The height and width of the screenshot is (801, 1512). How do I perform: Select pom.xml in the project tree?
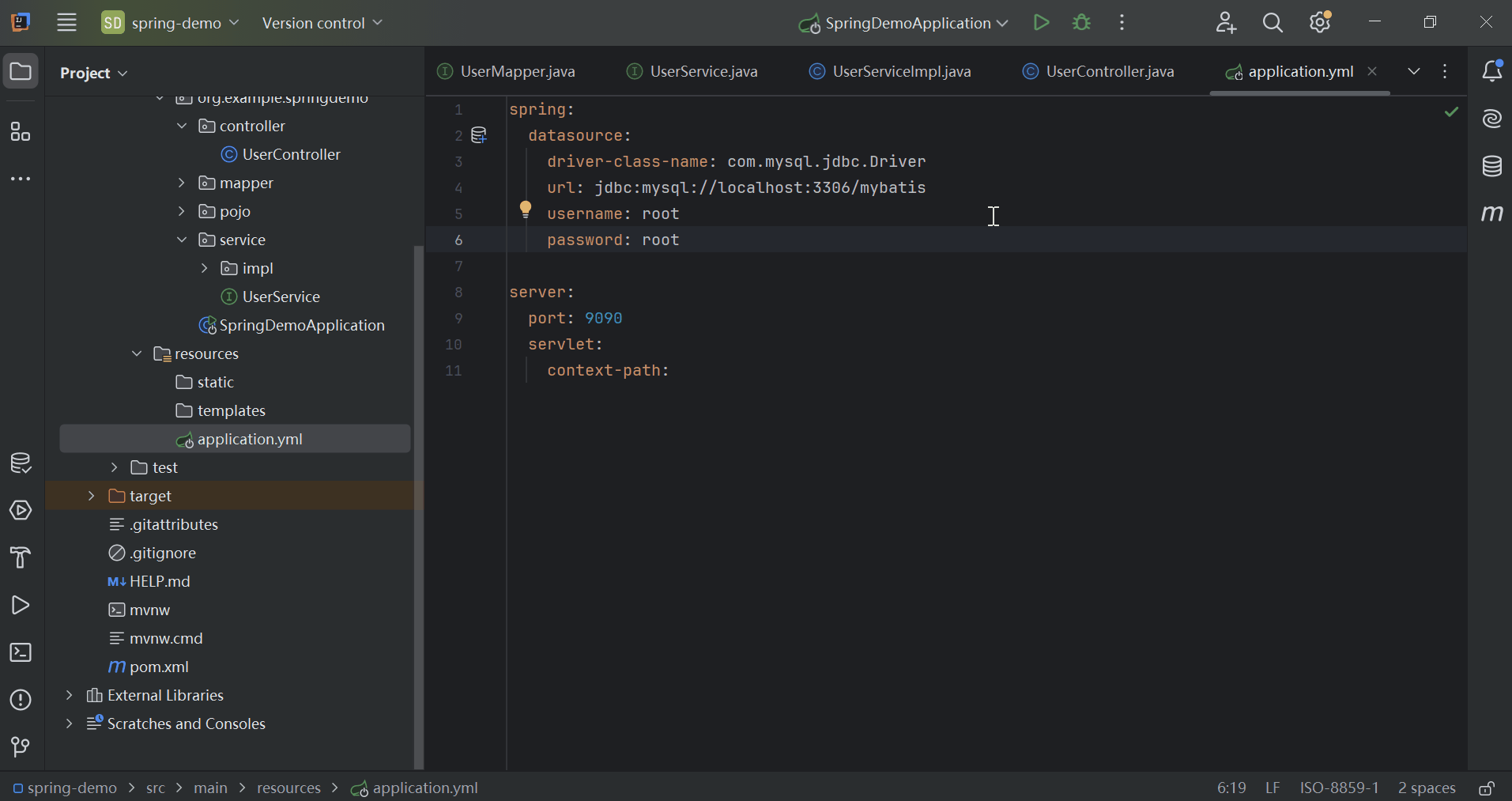pyautogui.click(x=149, y=667)
